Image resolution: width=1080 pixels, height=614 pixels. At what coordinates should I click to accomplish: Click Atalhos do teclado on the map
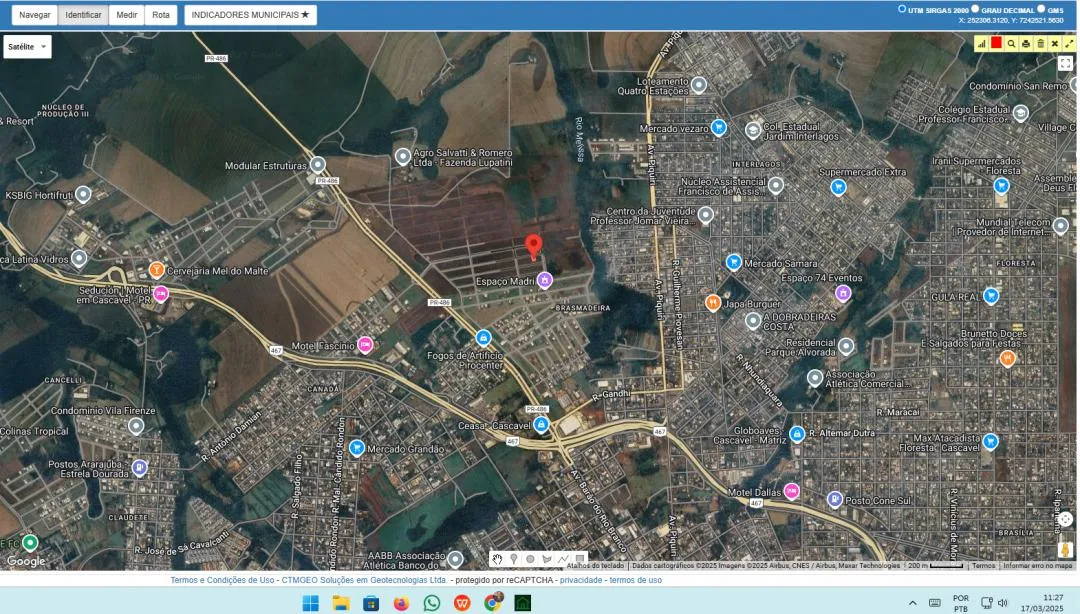596,566
